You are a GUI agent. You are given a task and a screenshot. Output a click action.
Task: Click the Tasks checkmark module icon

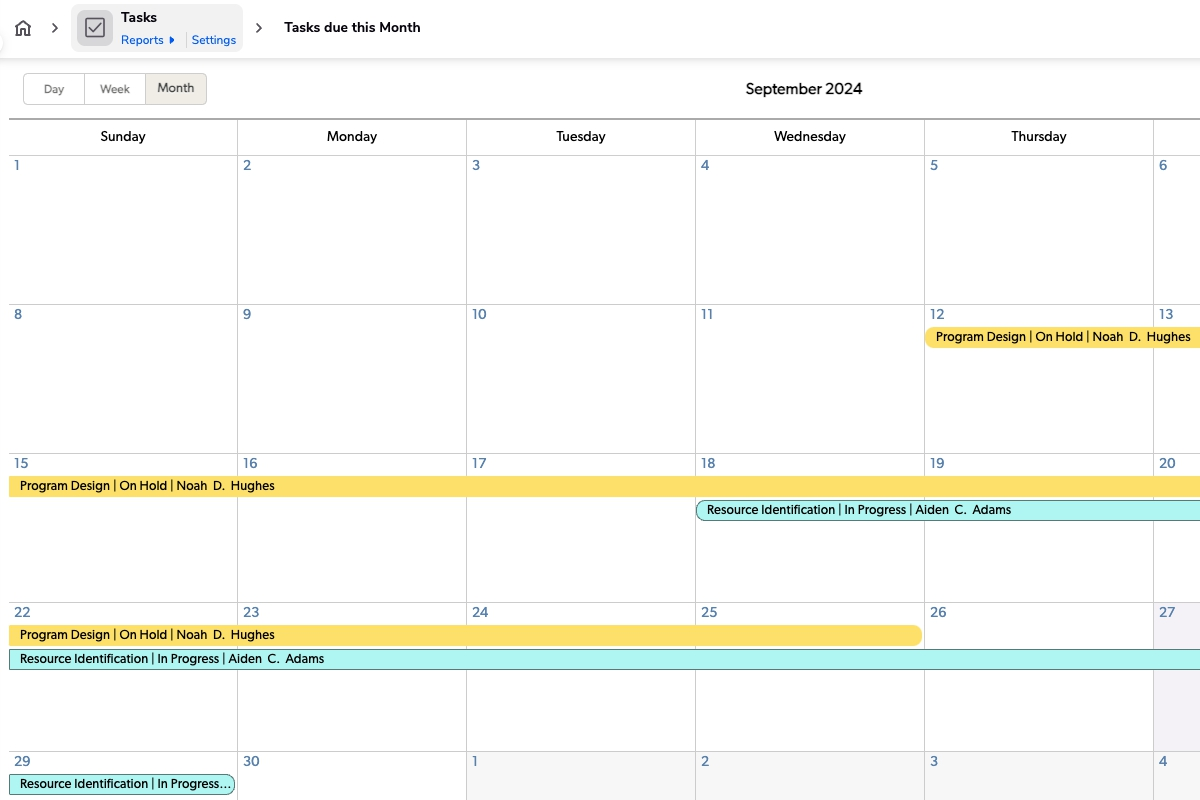[x=95, y=28]
